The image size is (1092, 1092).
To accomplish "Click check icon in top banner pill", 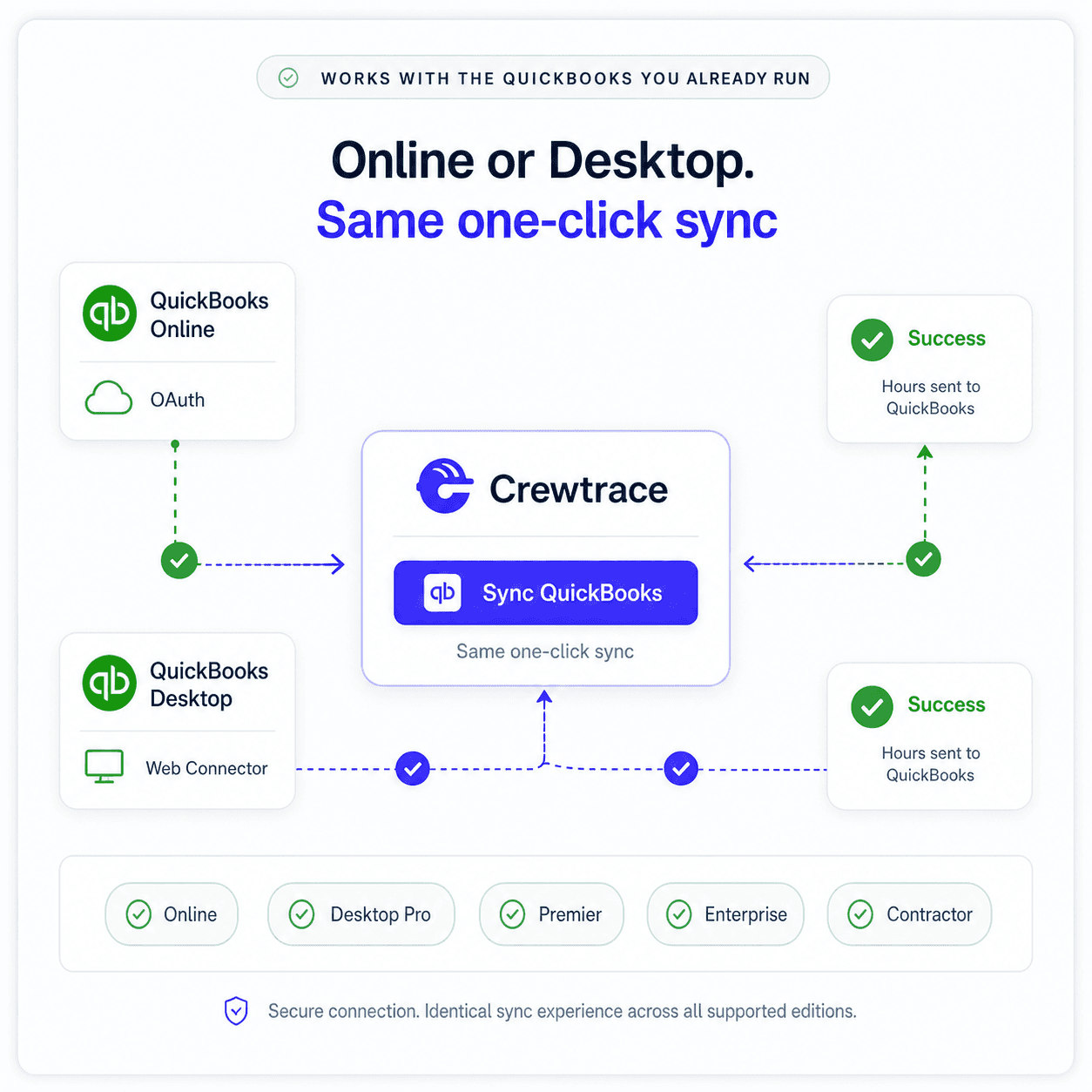I will click(x=288, y=78).
